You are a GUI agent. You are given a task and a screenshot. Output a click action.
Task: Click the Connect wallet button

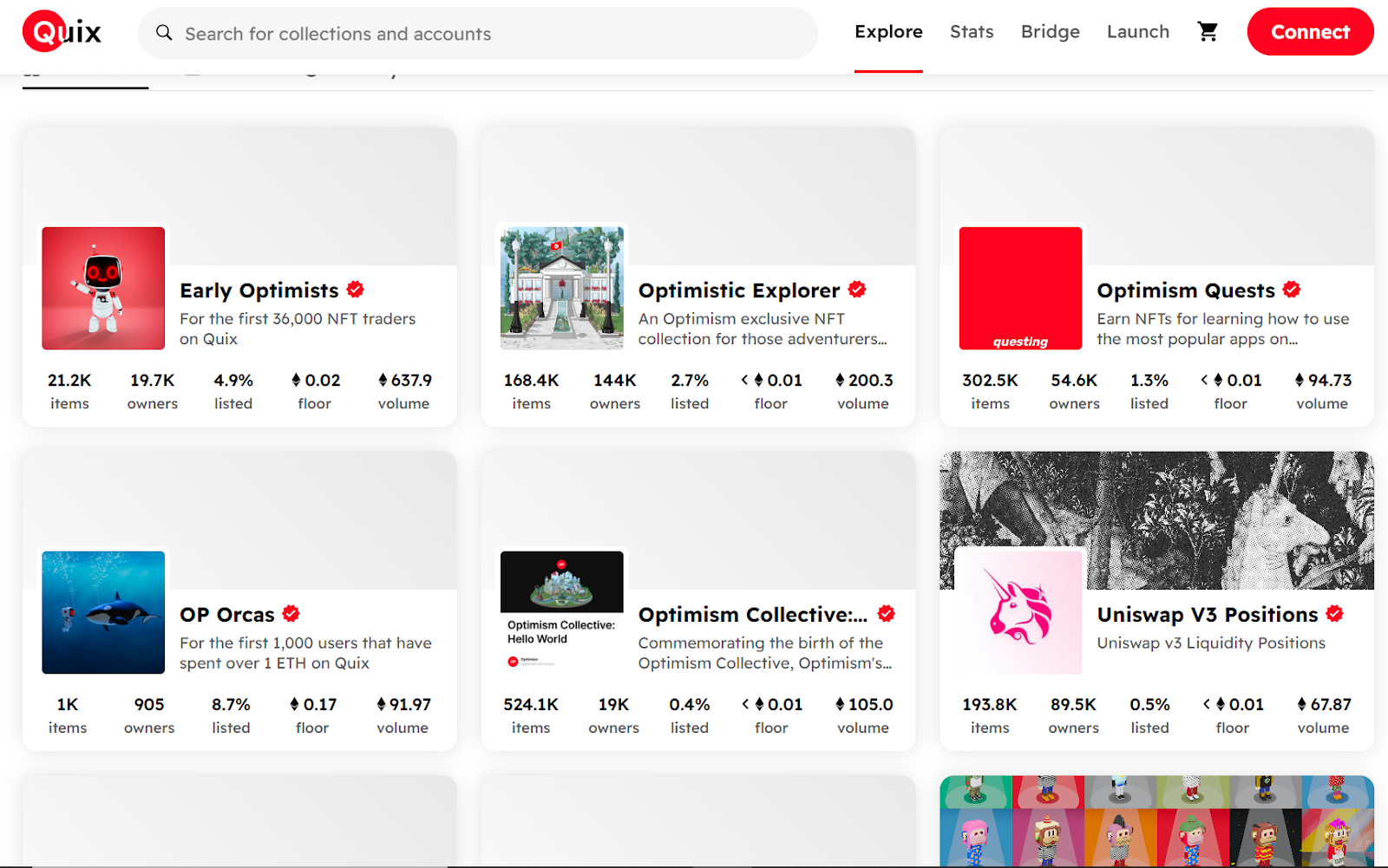click(x=1310, y=32)
